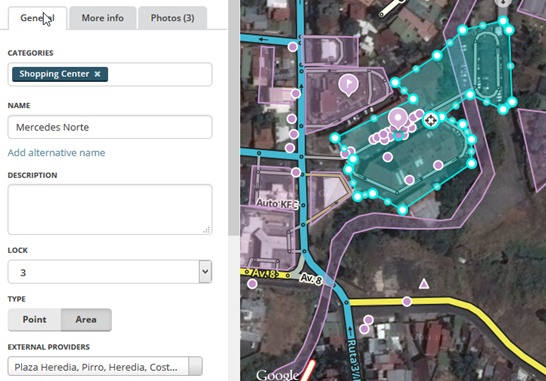546x381 pixels.
Task: Select the purple point on yellow road
Action: point(407,301)
